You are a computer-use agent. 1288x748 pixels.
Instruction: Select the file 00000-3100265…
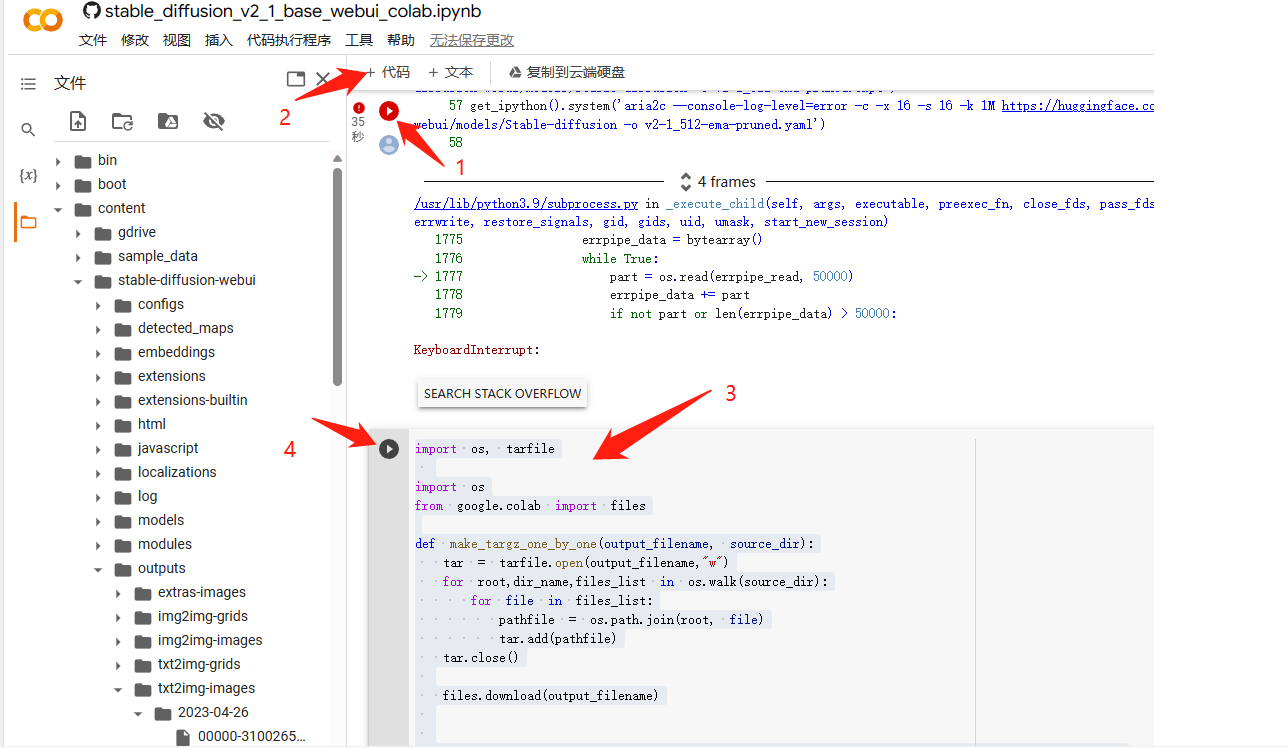point(251,736)
